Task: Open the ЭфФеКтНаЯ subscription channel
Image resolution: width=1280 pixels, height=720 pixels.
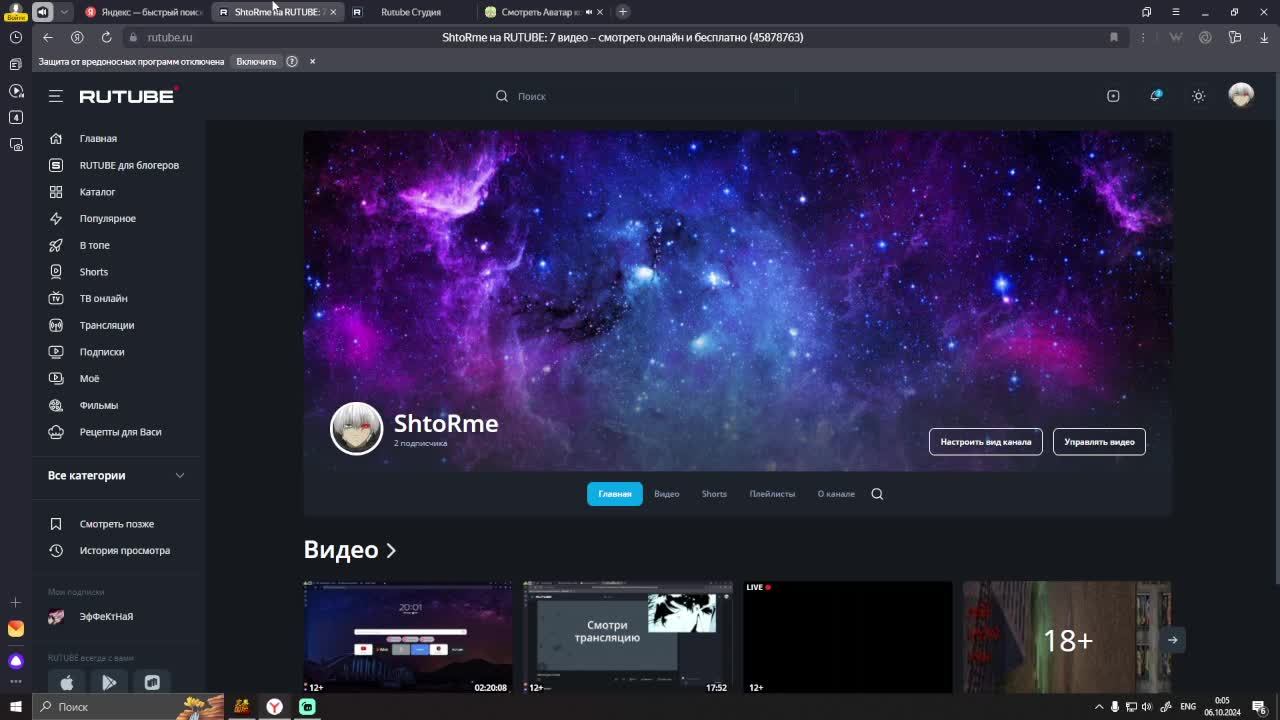Action: (x=105, y=616)
